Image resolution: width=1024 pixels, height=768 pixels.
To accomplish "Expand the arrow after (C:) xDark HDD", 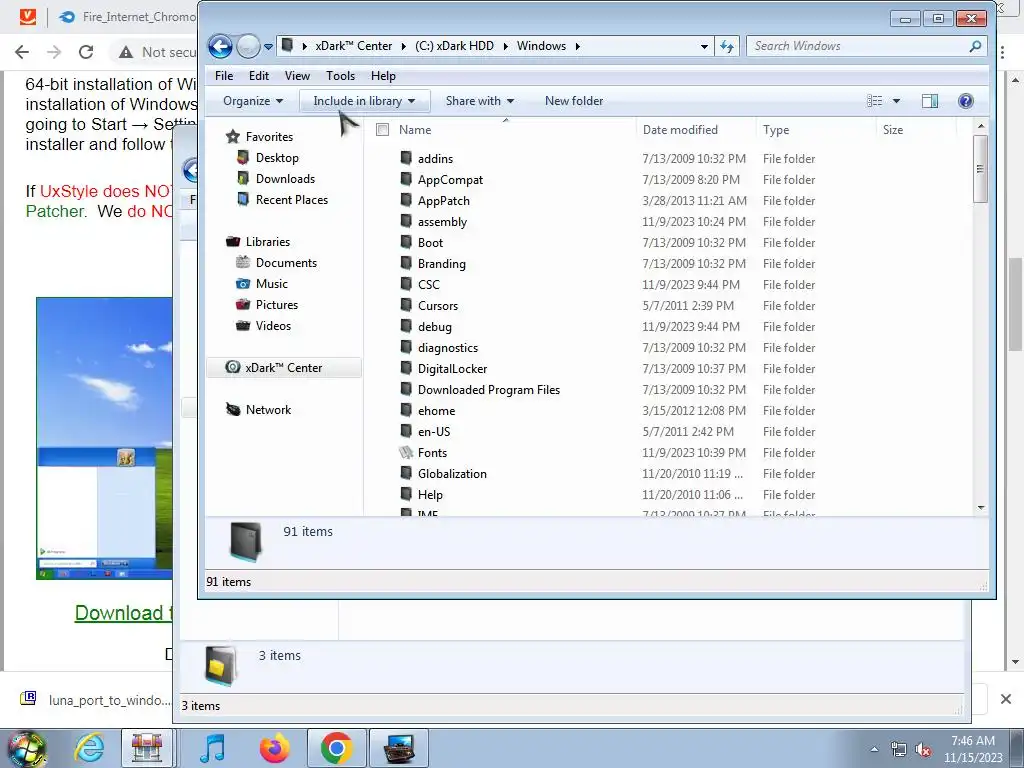I will pyautogui.click(x=505, y=46).
